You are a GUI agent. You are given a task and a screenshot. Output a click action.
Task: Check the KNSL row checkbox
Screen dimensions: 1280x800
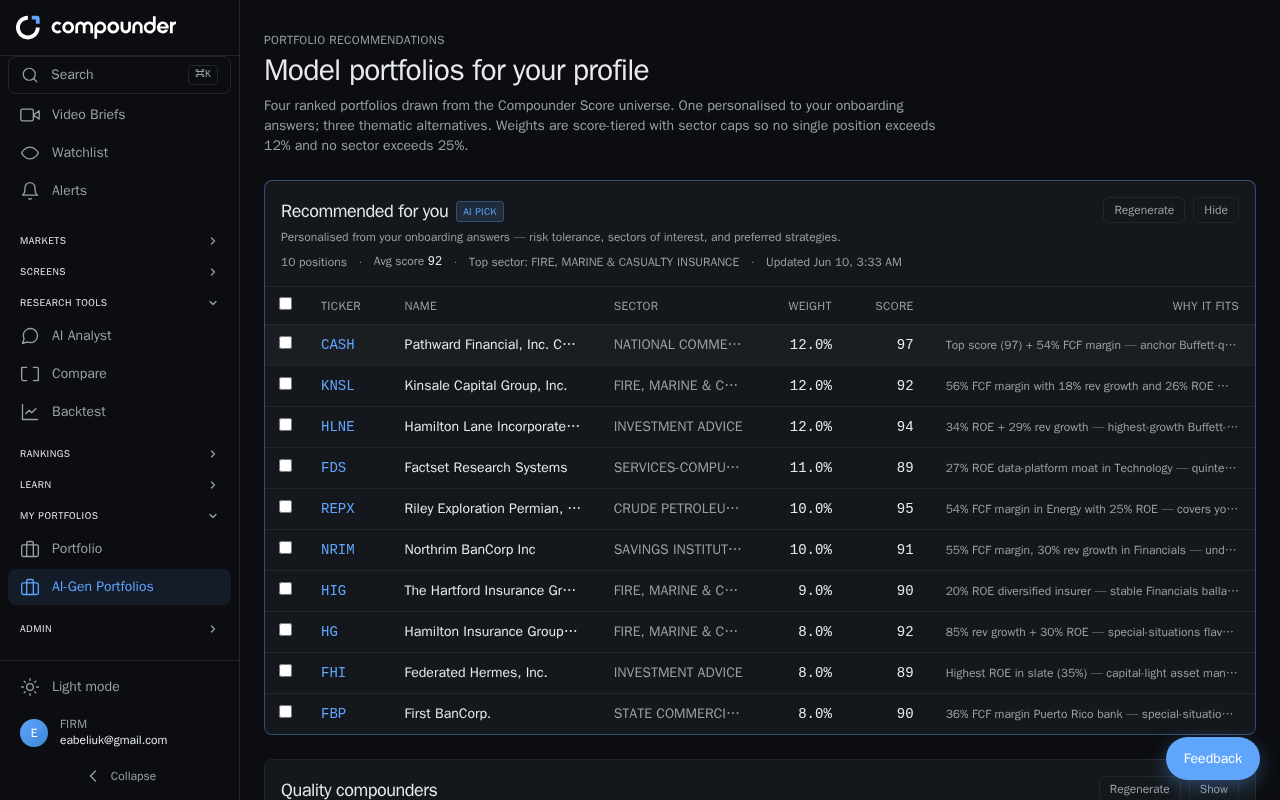pos(286,384)
